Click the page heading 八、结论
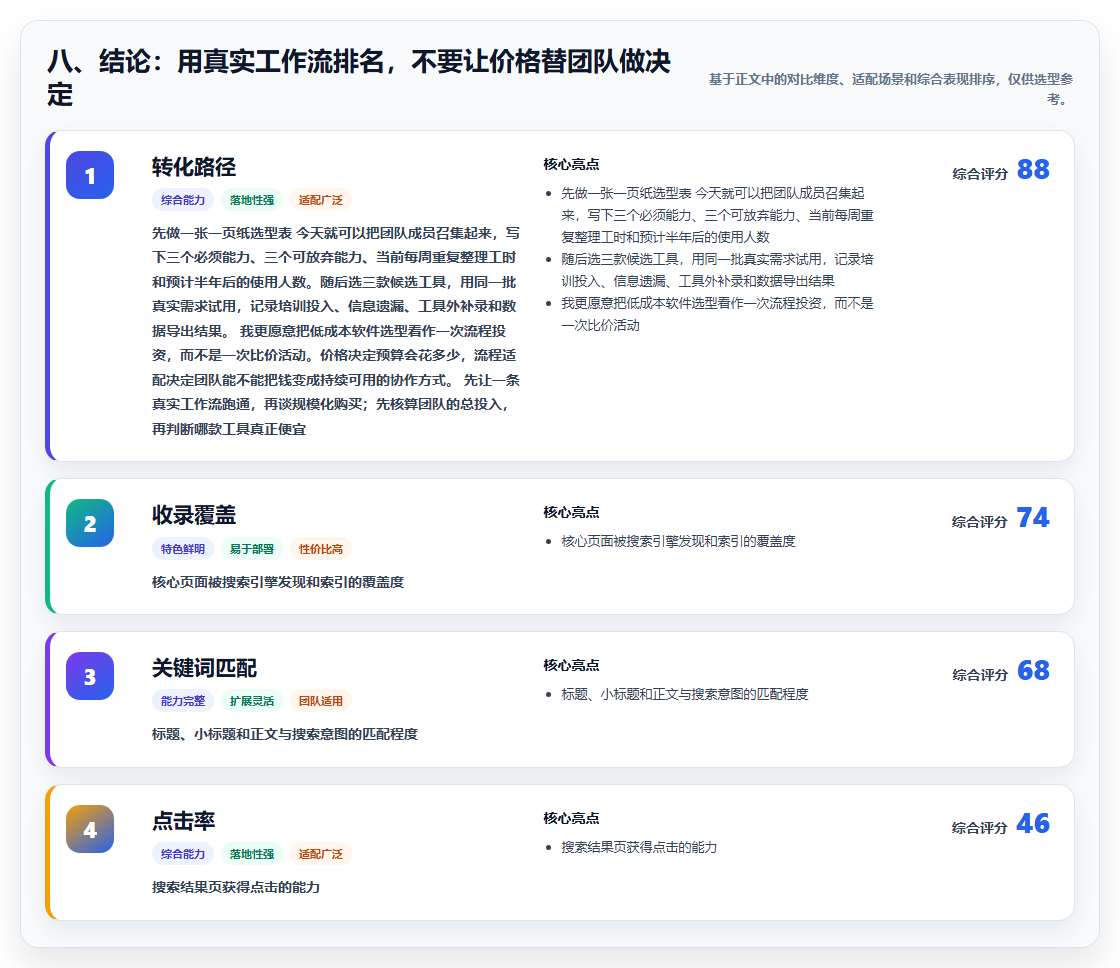Image resolution: width=1120 pixels, height=968 pixels. pos(359,78)
